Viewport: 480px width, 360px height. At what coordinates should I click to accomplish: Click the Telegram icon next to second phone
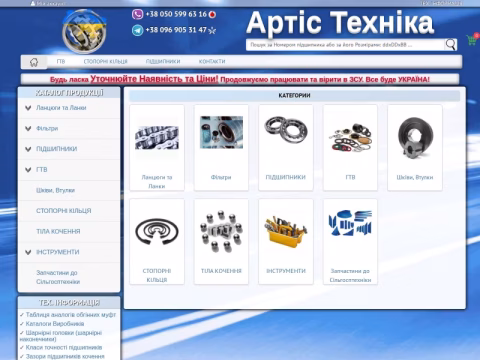(137, 30)
